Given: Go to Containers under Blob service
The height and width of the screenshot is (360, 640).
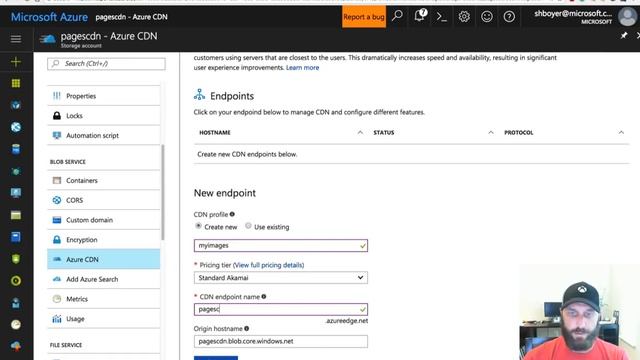Looking at the screenshot, I should [x=104, y=180].
